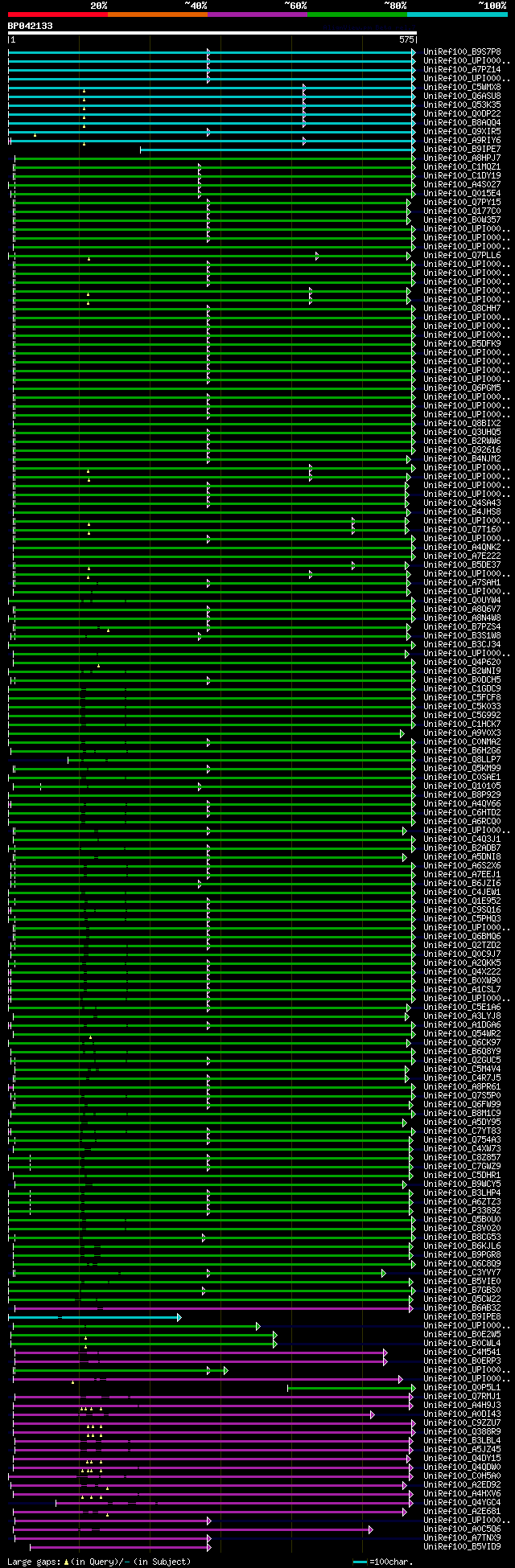
Task: Select hit label UniRef100_Q8BIX2
Action: (462, 424)
